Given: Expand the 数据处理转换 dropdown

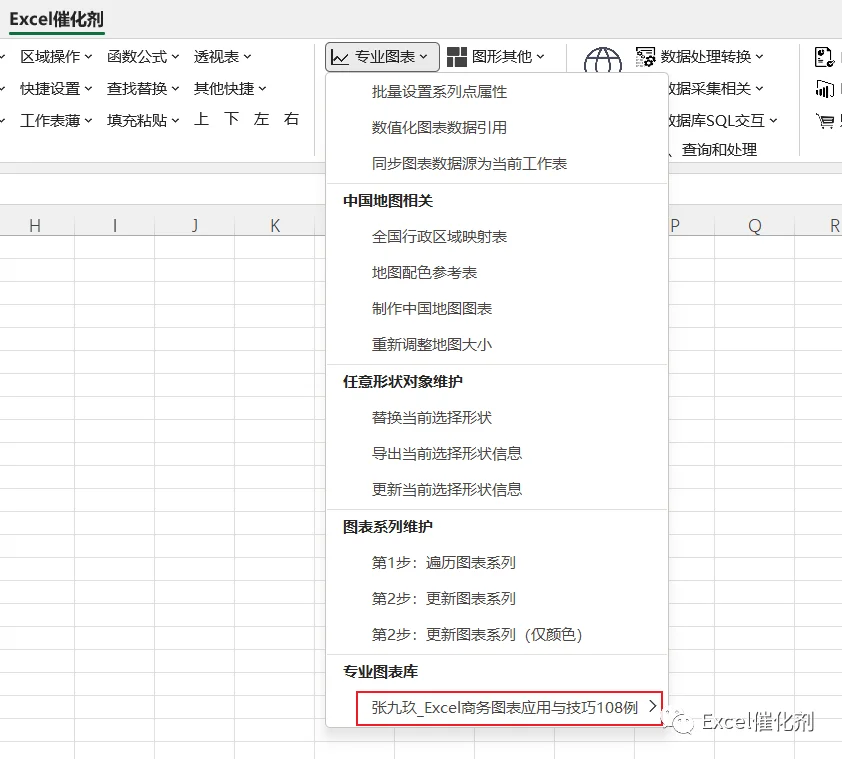Looking at the screenshot, I should 699,56.
